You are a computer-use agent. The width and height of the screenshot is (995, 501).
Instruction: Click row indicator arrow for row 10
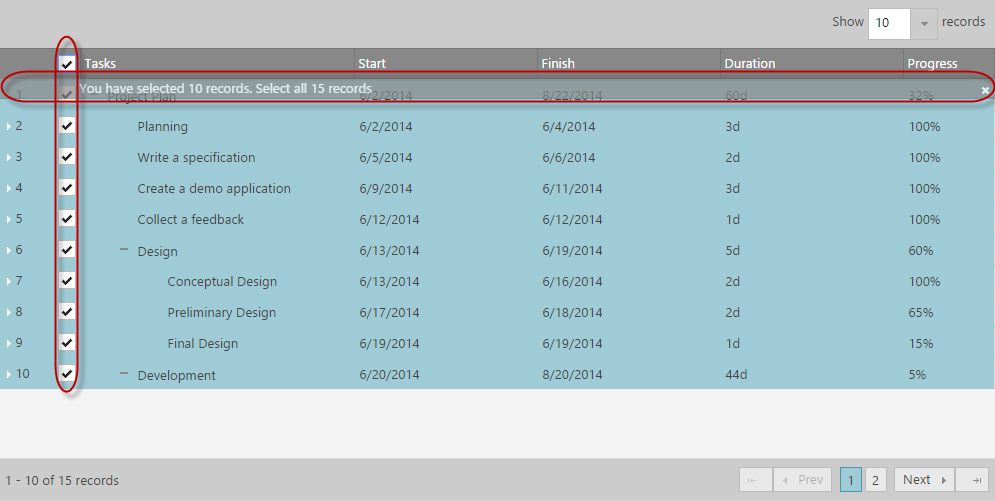point(9,375)
